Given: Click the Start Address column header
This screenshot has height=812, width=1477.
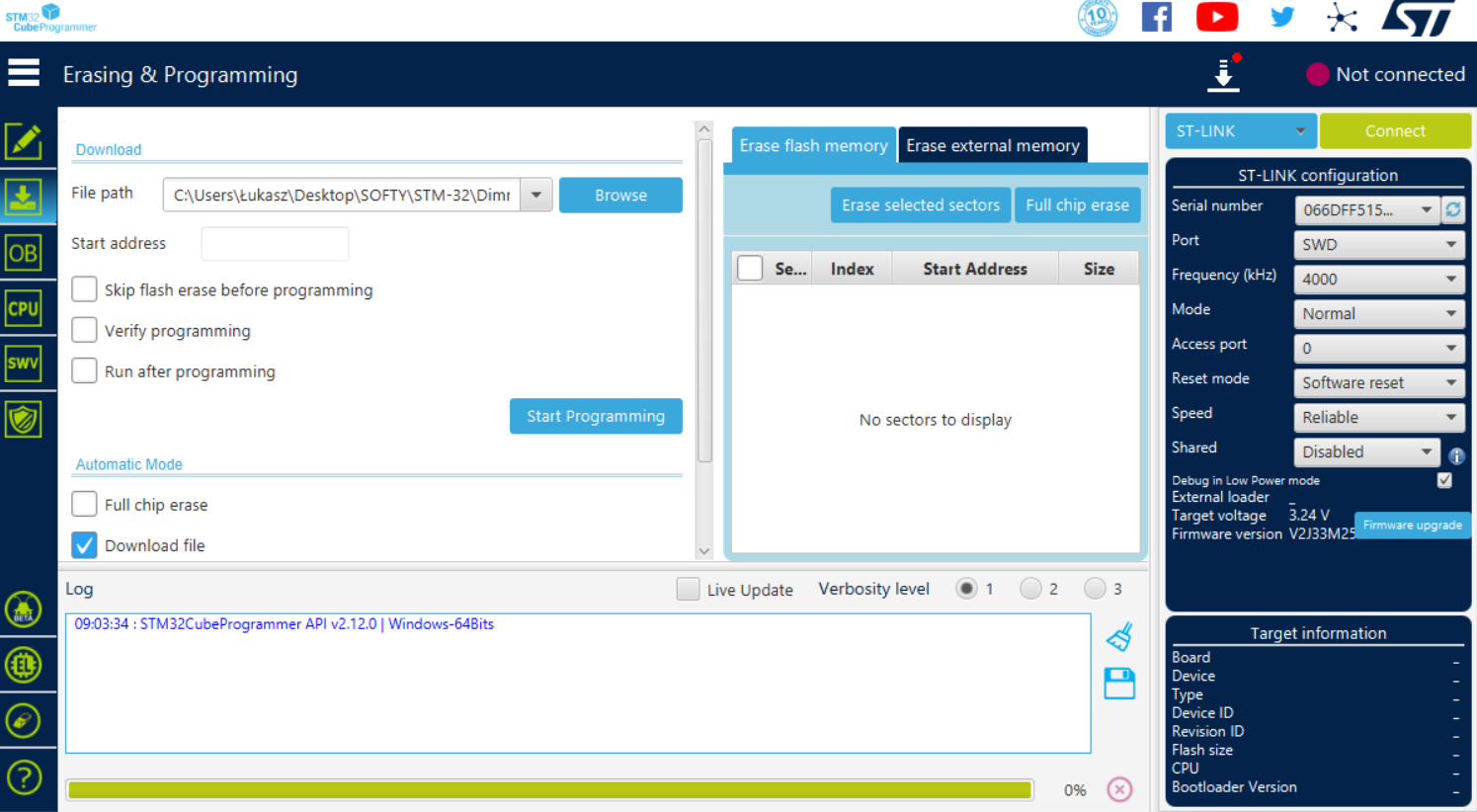Looking at the screenshot, I should (x=975, y=269).
